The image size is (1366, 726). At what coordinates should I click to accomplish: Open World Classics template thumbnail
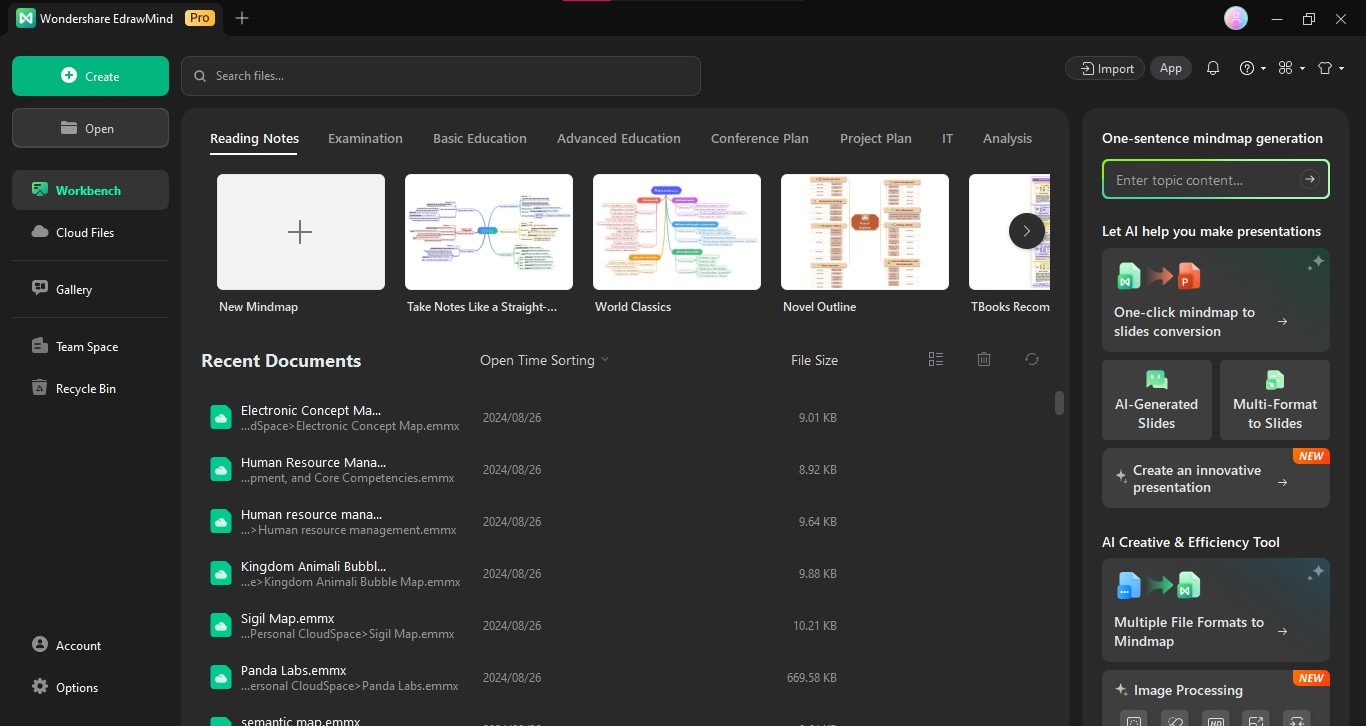(677, 232)
